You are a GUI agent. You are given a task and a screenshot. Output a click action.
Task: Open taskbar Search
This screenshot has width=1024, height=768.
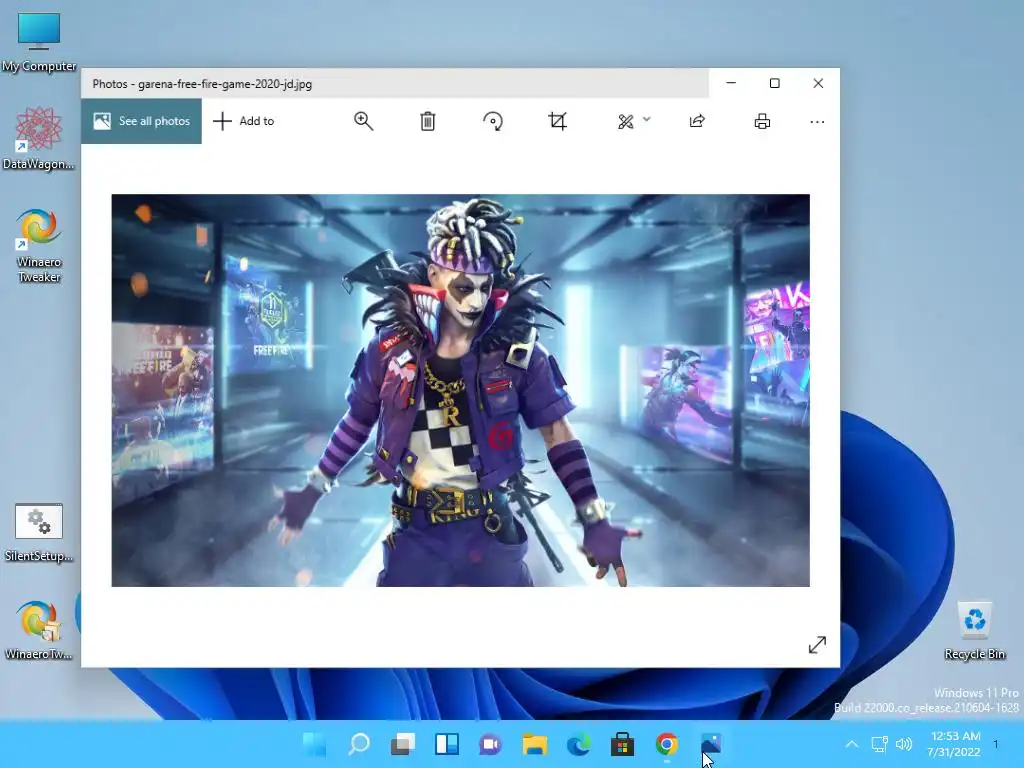tap(359, 744)
